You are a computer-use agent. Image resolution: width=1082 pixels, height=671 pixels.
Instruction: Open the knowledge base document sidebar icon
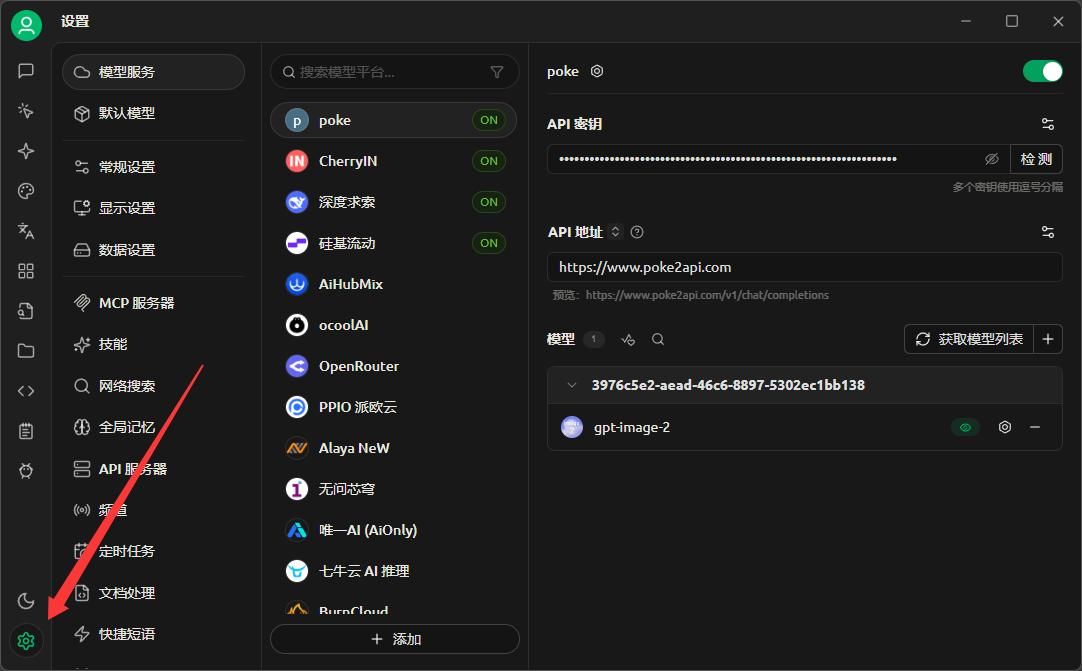(26, 311)
